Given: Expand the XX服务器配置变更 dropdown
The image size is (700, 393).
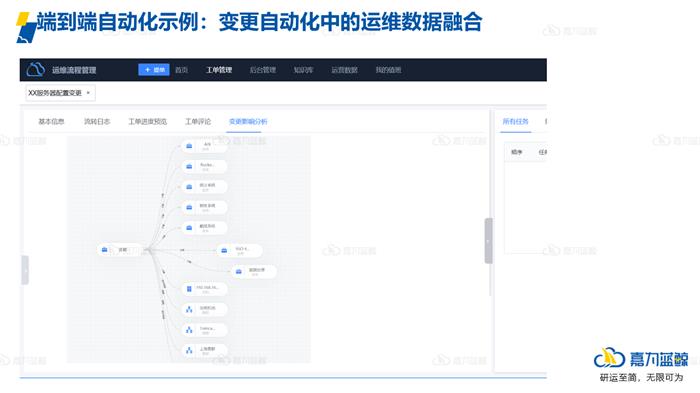Looking at the screenshot, I should point(60,93).
